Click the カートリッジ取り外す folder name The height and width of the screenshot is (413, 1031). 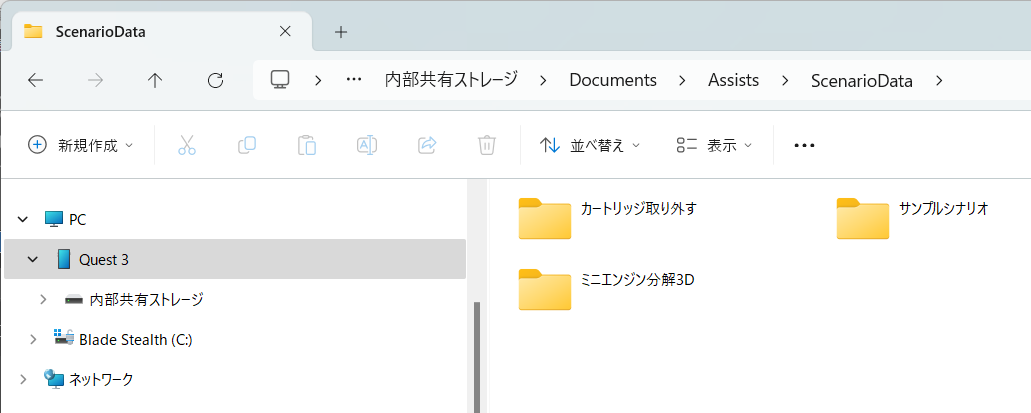coord(638,209)
